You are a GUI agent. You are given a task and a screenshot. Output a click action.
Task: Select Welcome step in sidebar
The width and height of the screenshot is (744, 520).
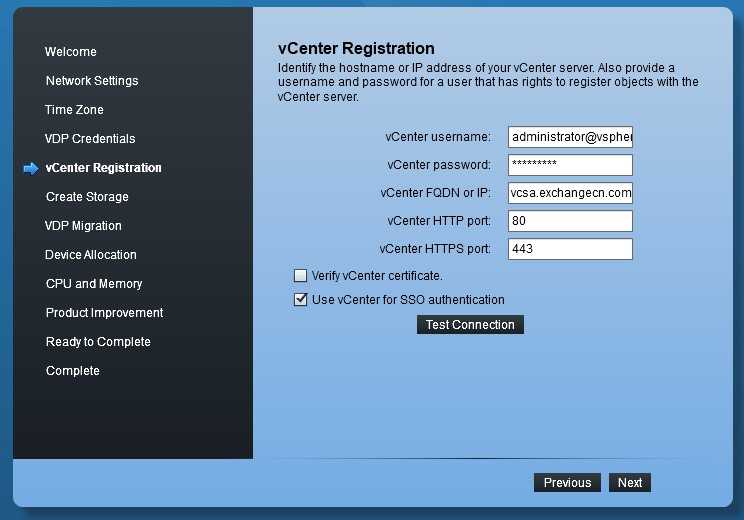71,52
